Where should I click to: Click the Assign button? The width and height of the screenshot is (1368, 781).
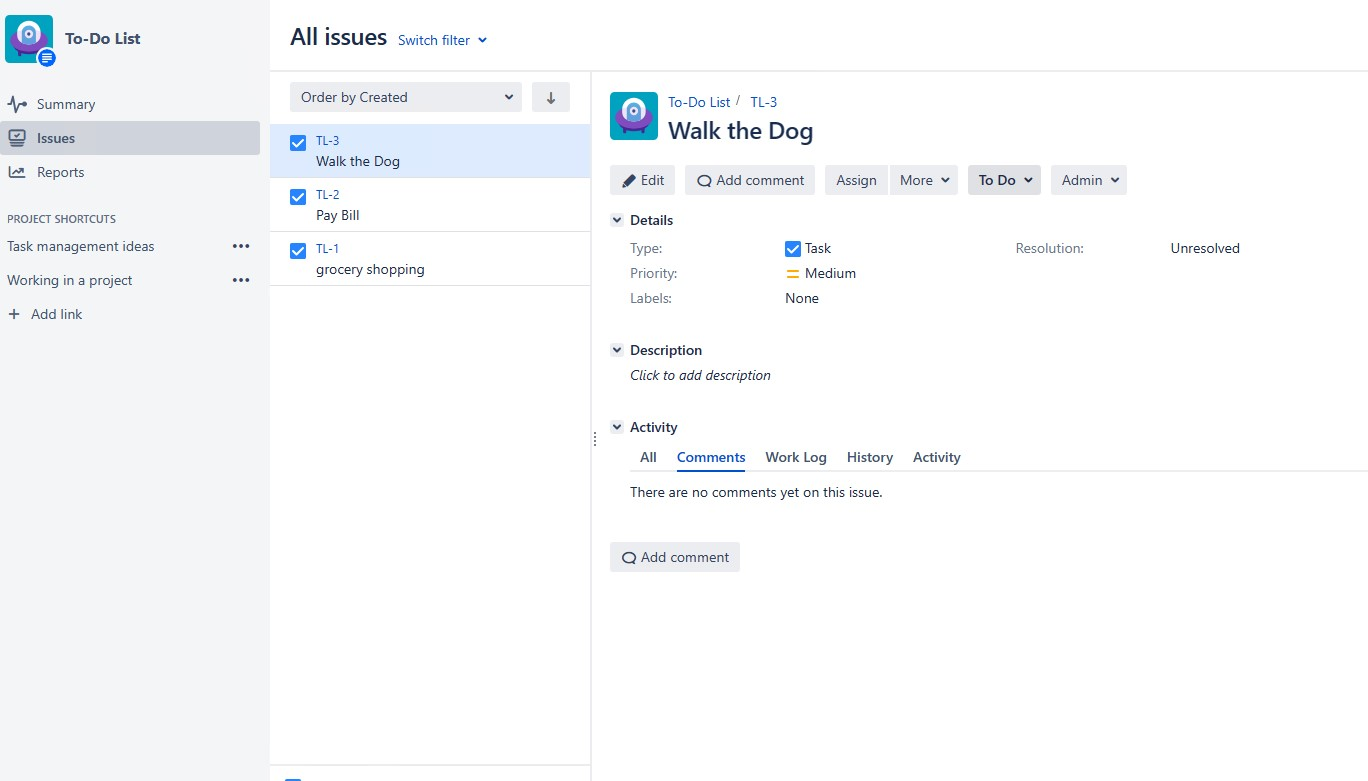pos(855,180)
